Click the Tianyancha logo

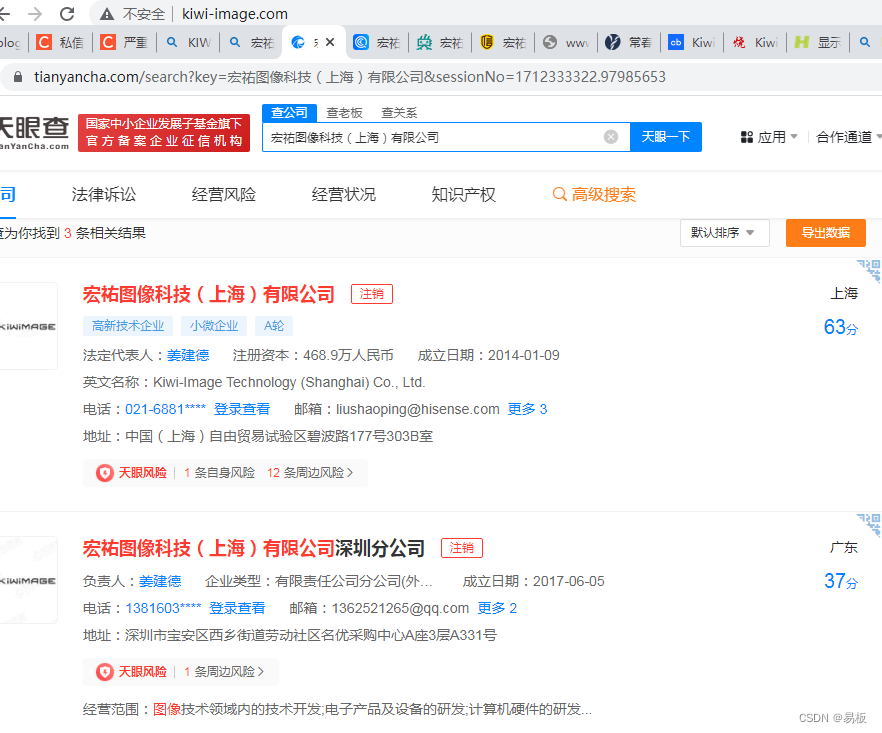pos(34,132)
